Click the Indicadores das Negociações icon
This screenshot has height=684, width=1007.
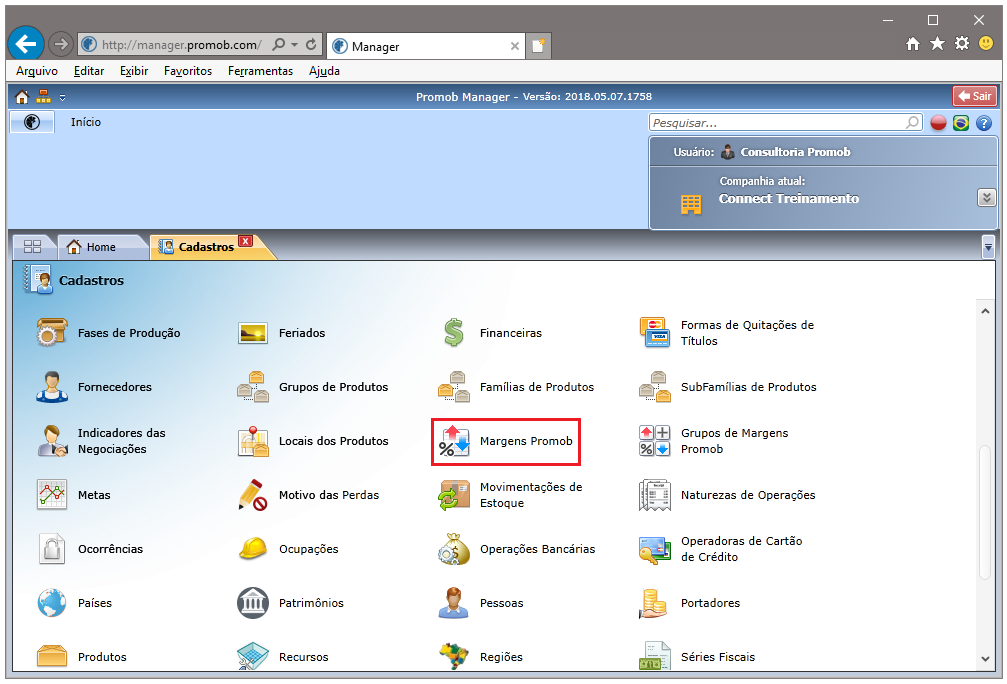52,441
